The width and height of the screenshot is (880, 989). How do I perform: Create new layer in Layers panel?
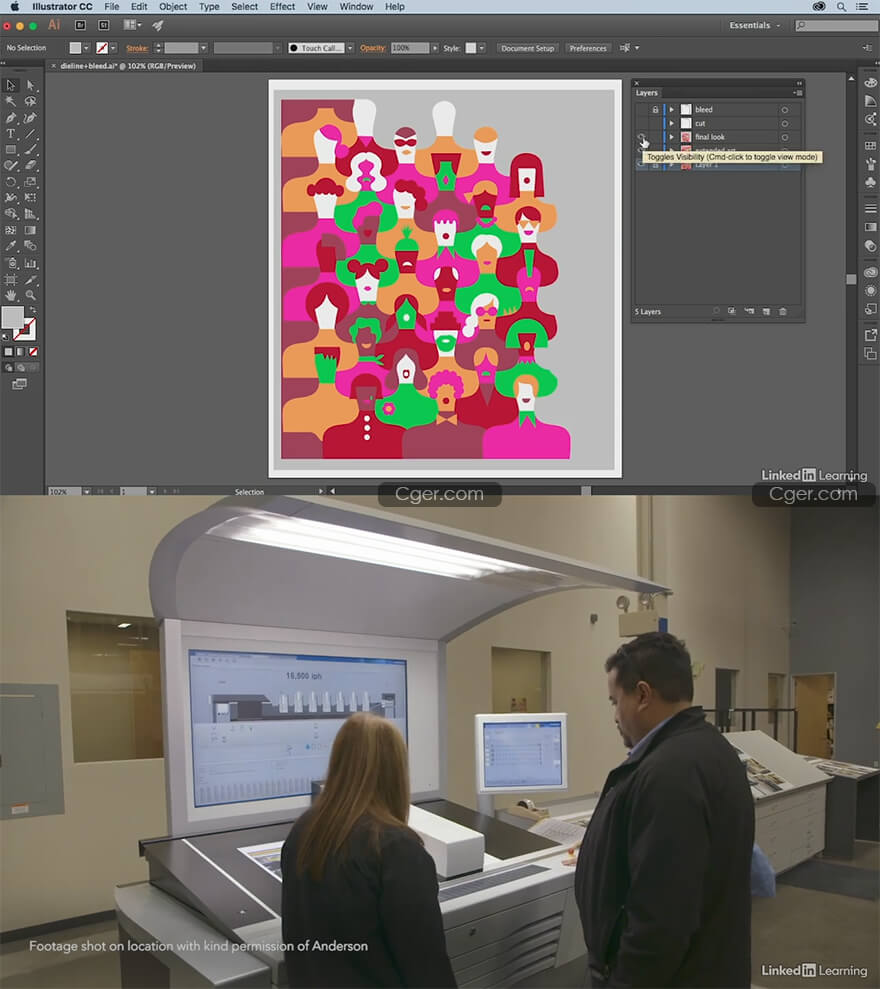tap(766, 312)
